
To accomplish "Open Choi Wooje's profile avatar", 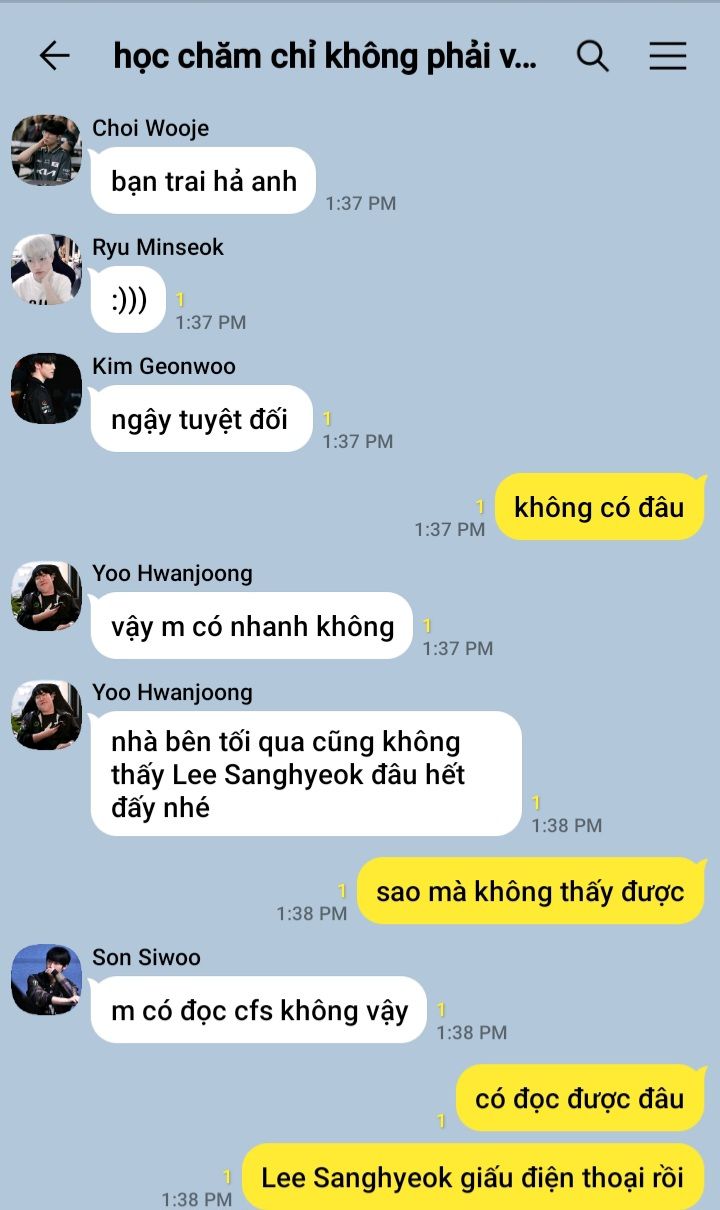I will (46, 150).
